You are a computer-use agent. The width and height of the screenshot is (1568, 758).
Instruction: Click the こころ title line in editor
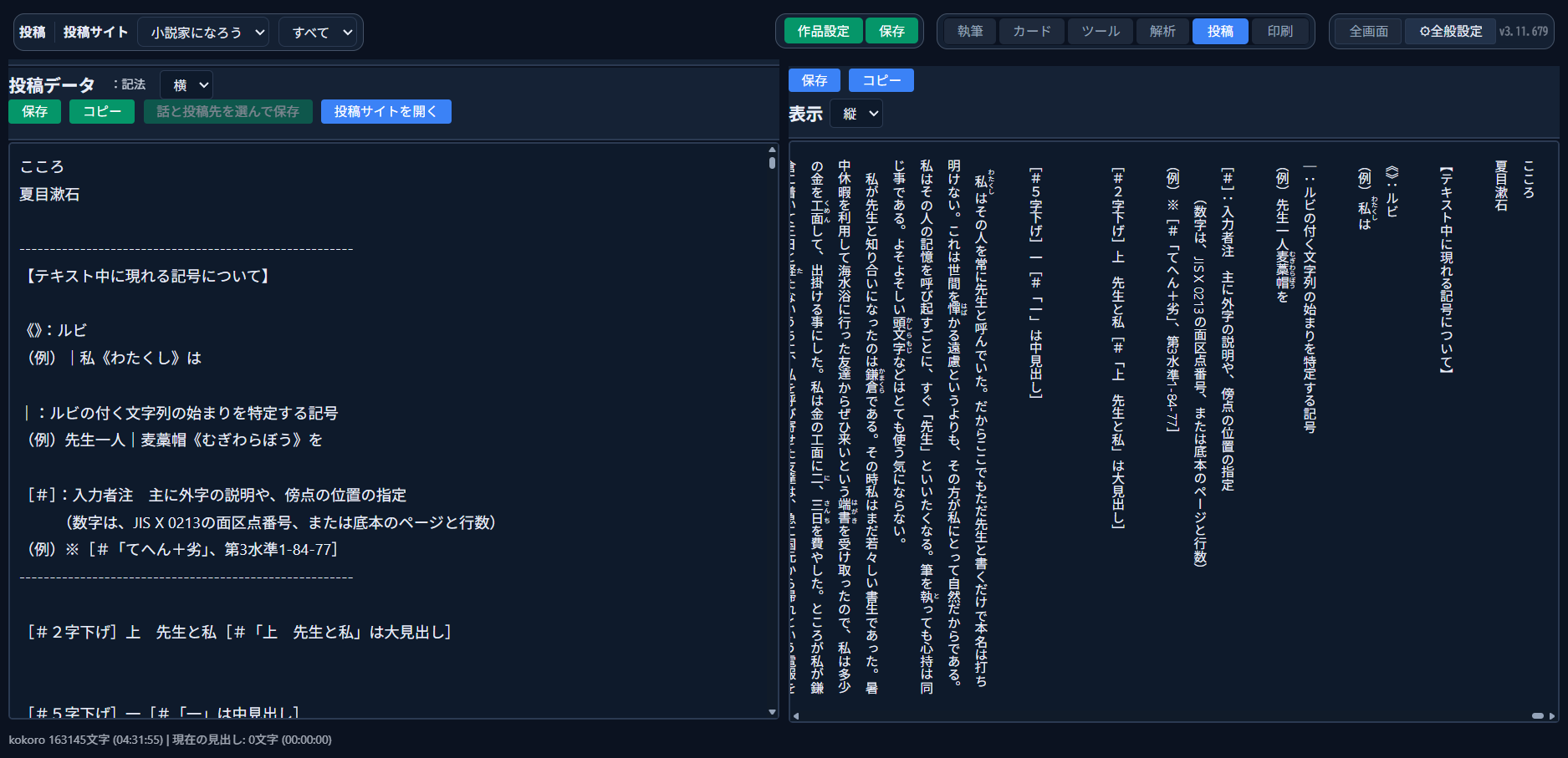tap(42, 167)
